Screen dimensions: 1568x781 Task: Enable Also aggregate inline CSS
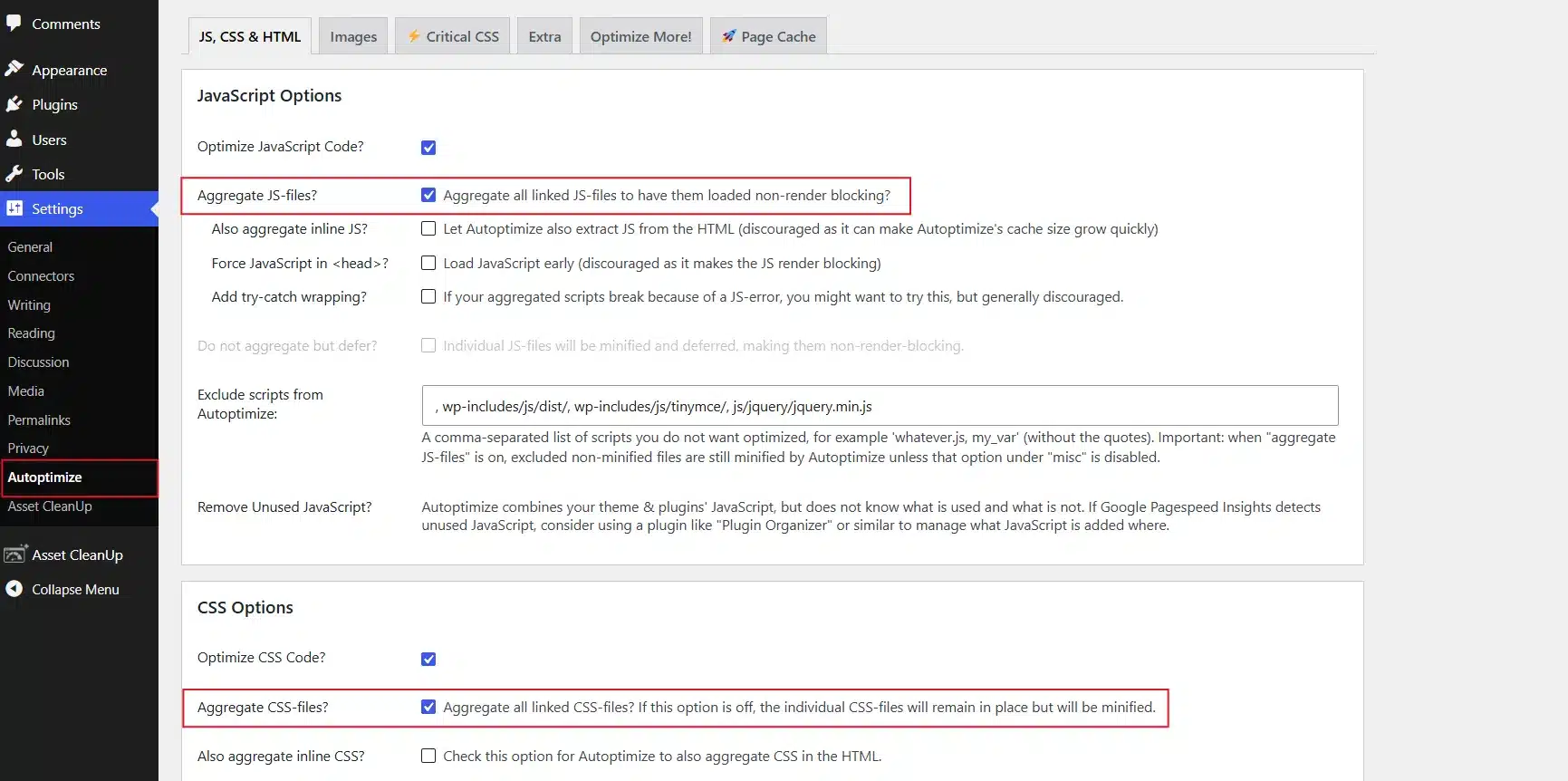pyautogui.click(x=428, y=756)
